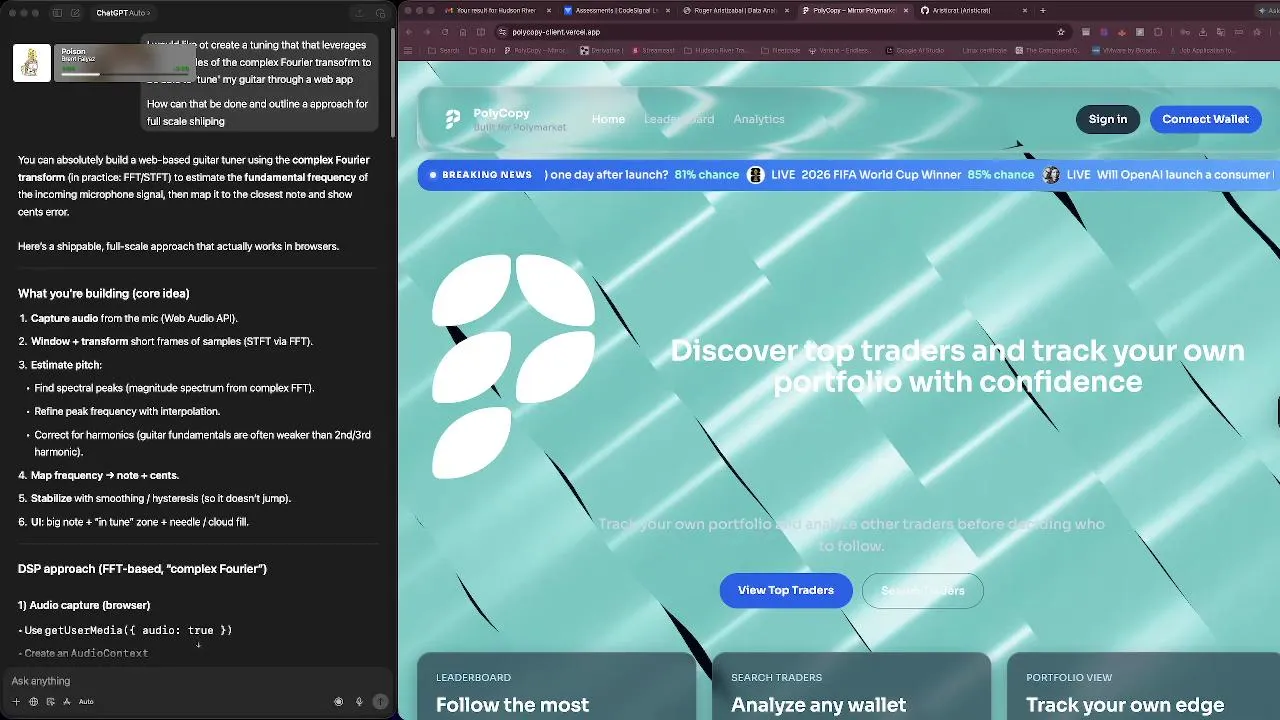Click the browser back arrow

[x=409, y=32]
